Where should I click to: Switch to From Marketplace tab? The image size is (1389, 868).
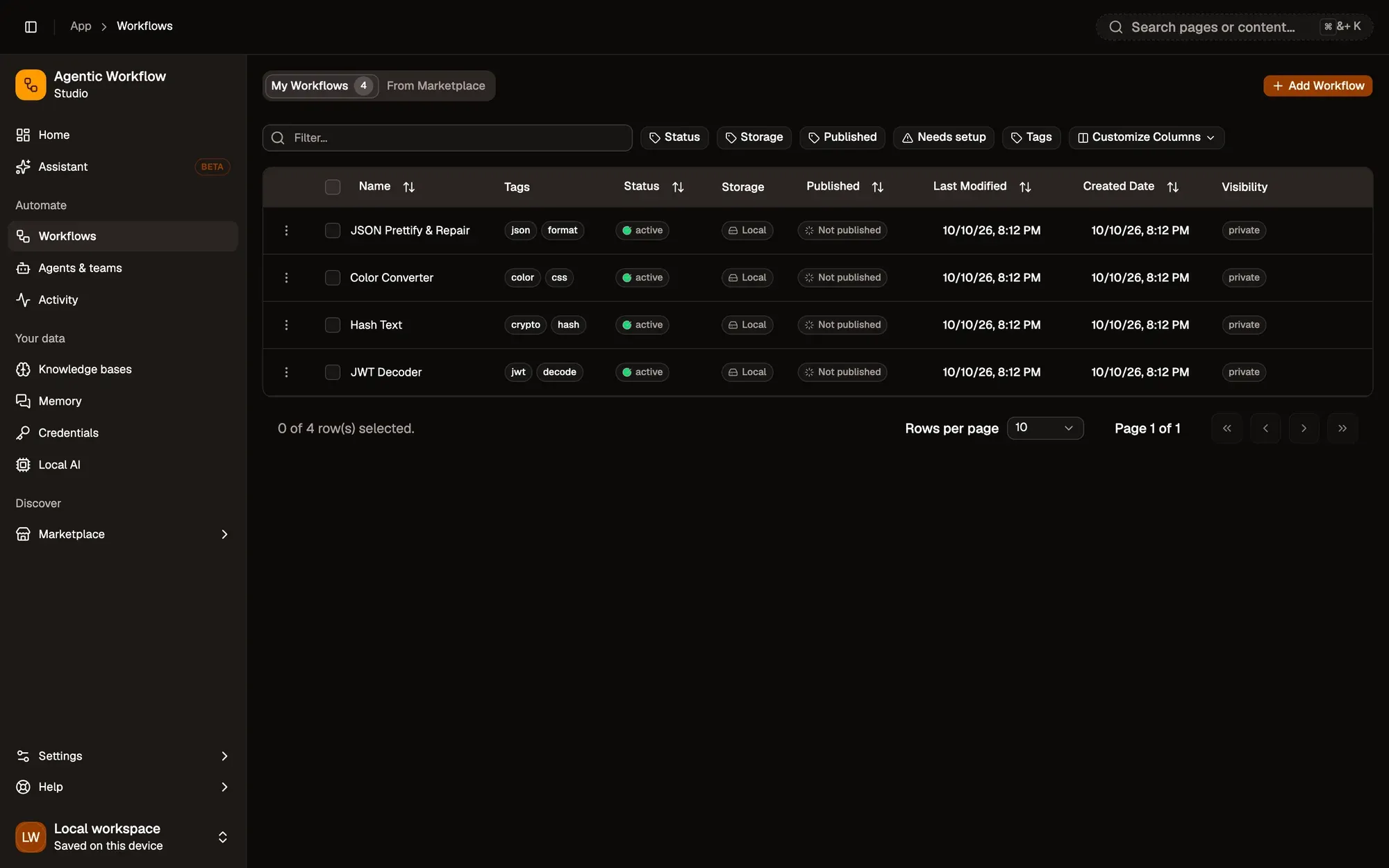click(x=435, y=85)
